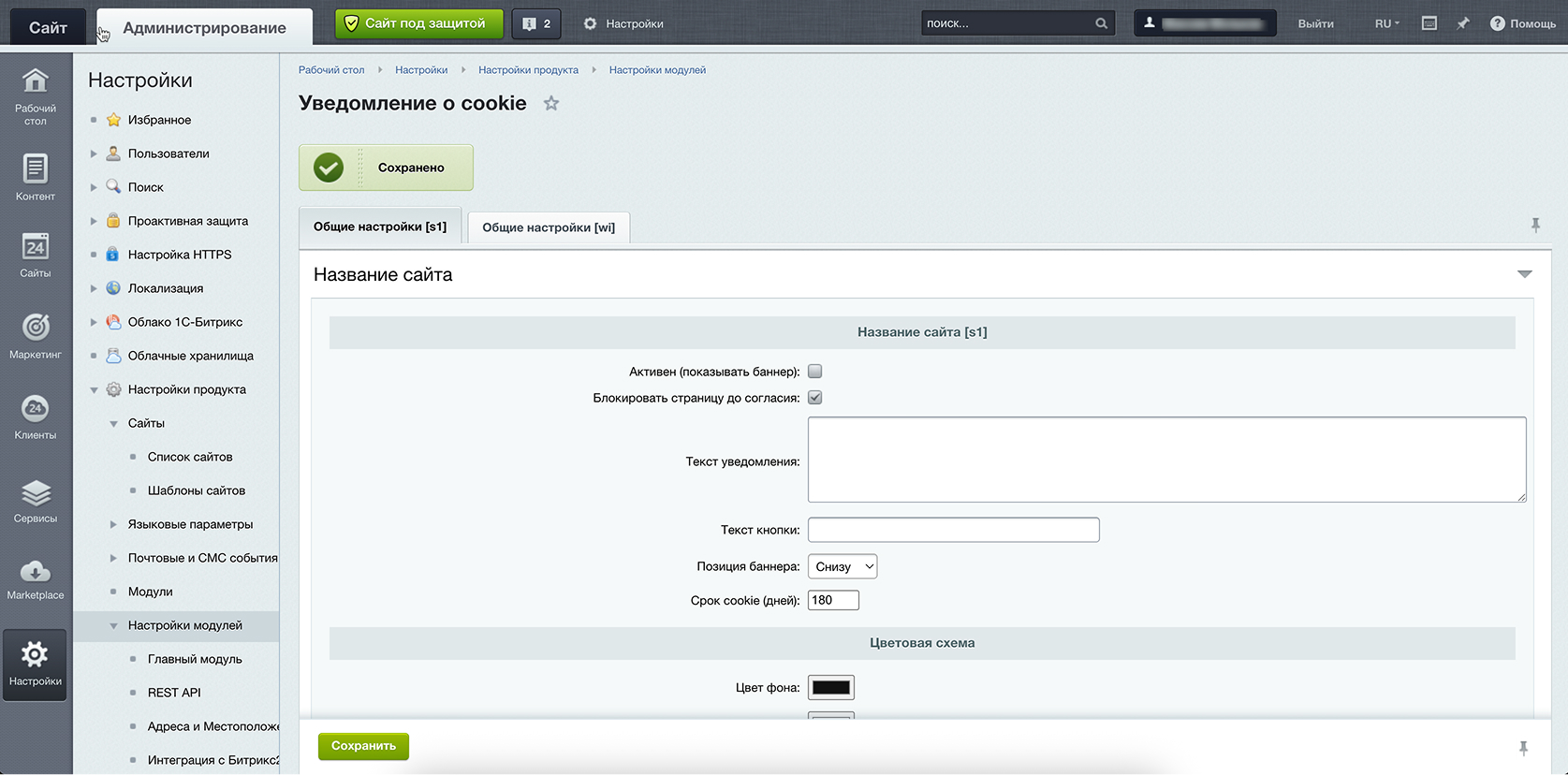Switch to the Сайт top tab

click(x=48, y=27)
